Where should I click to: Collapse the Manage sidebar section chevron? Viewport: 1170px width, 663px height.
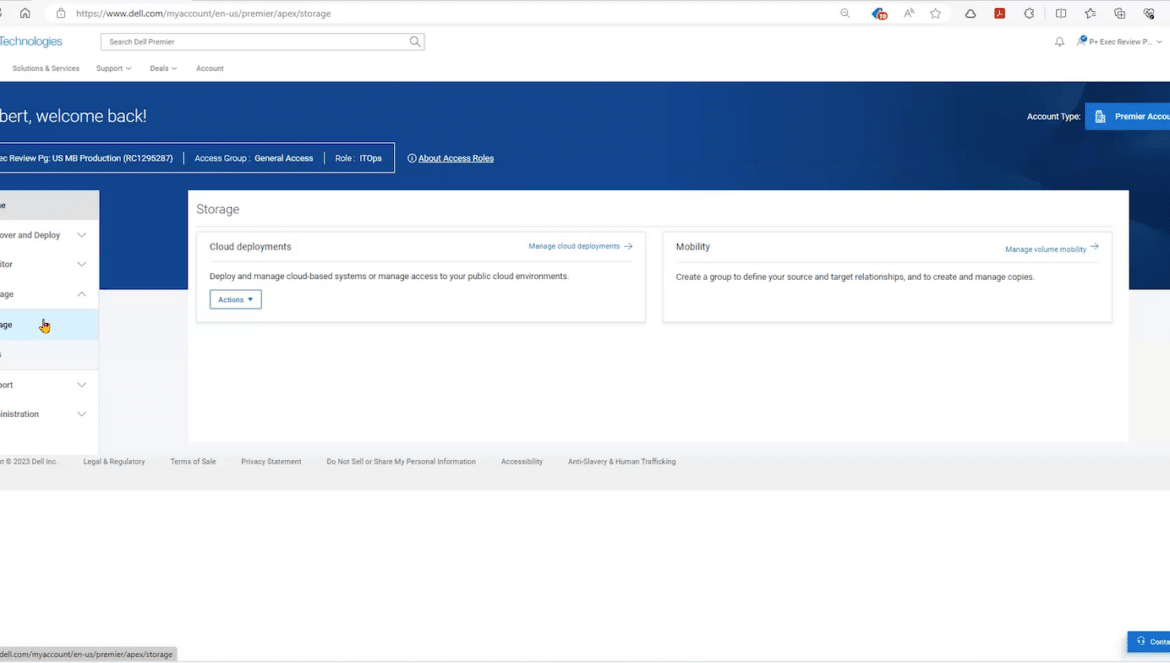point(81,294)
